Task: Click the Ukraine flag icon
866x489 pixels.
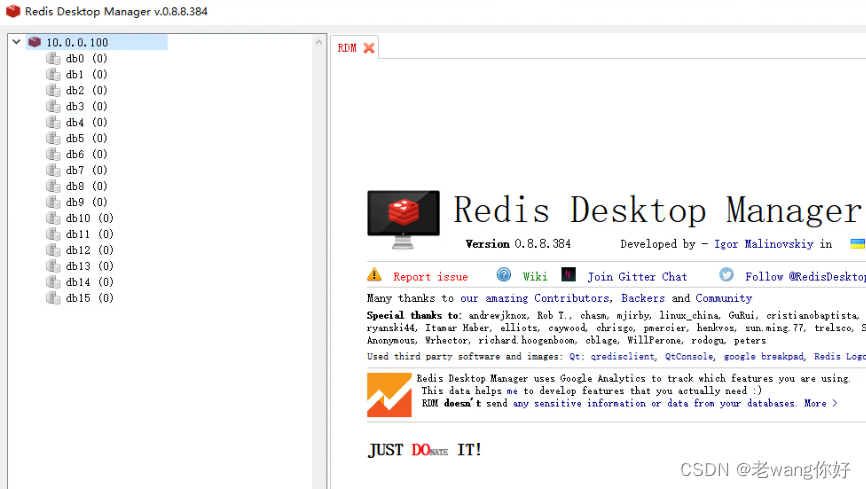Action: coord(858,244)
